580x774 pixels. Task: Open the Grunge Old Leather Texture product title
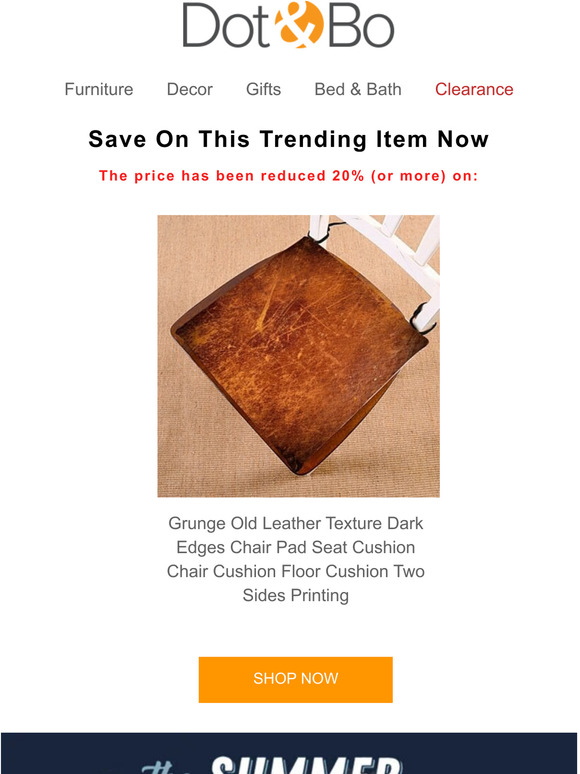(296, 559)
